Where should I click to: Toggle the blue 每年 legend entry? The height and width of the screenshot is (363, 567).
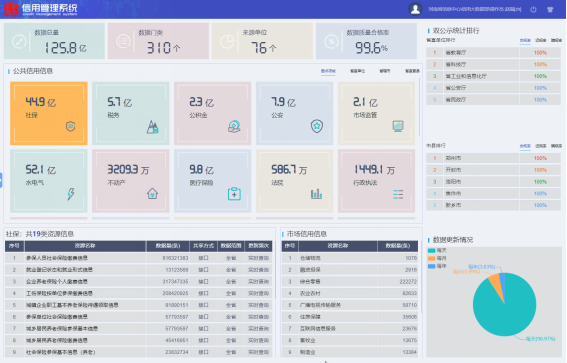click(437, 266)
